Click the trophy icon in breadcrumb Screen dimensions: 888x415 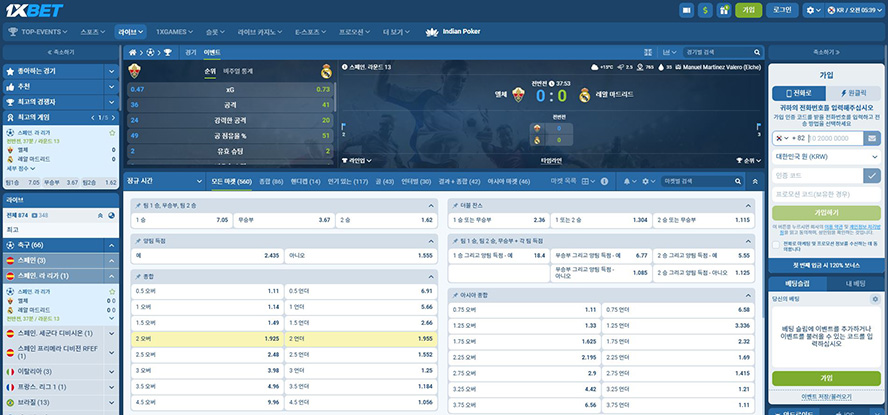tap(168, 52)
